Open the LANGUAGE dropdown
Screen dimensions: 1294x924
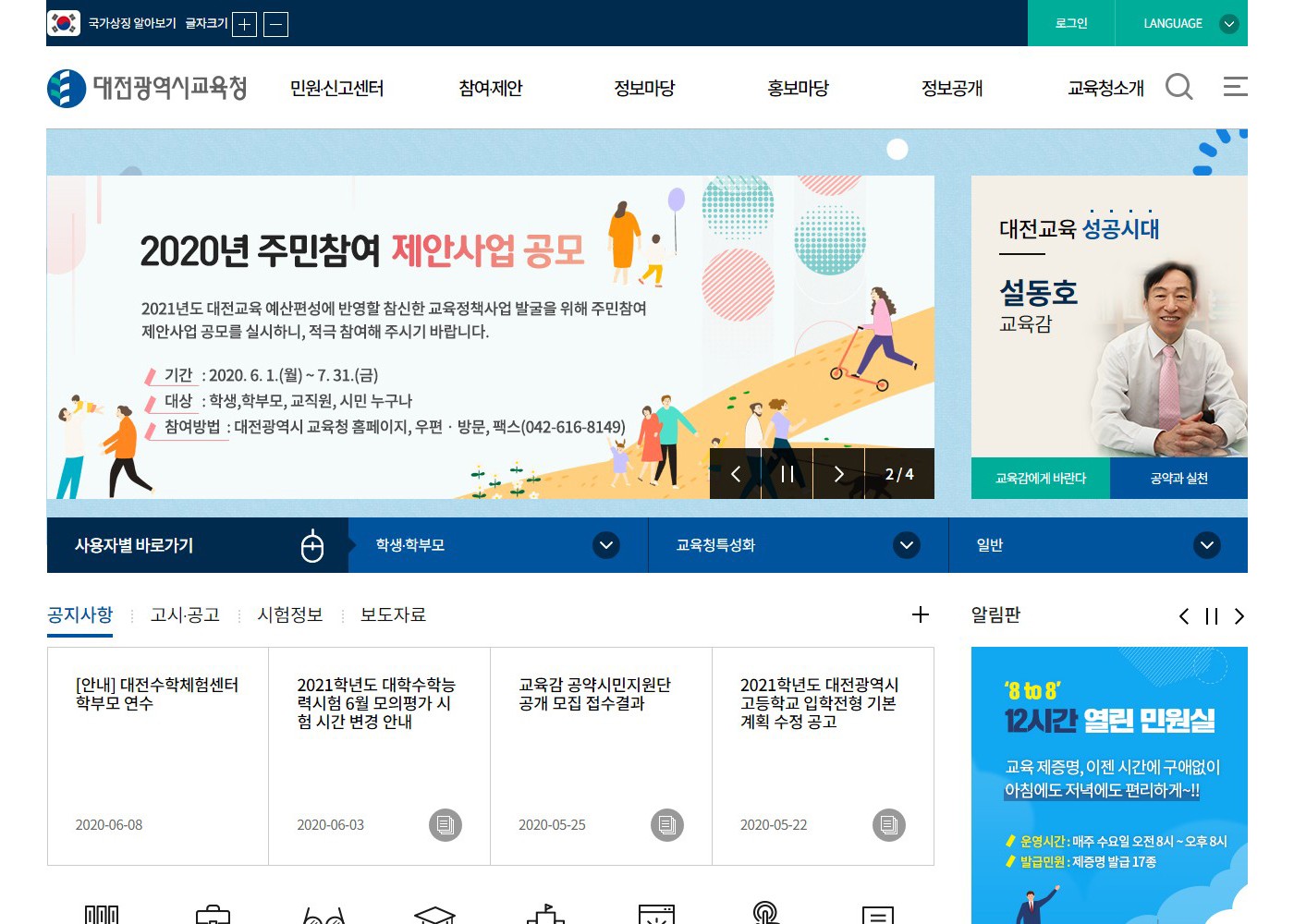pyautogui.click(x=1188, y=23)
